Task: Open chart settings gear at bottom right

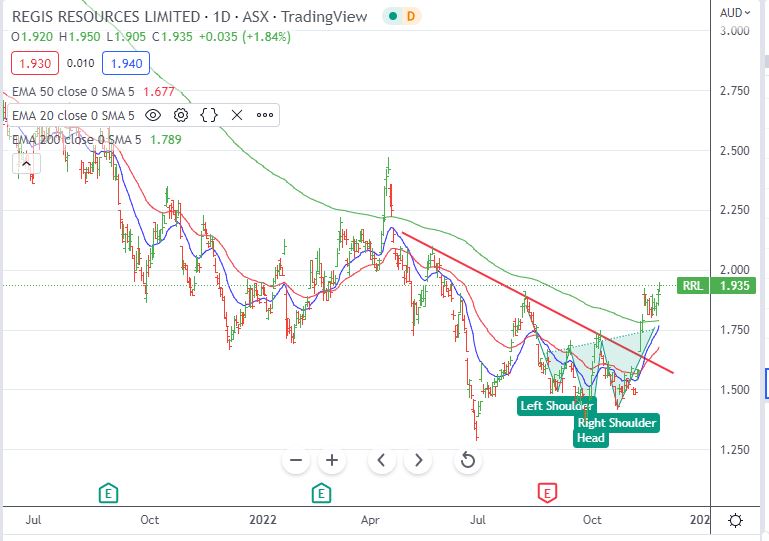Action: pos(735,520)
